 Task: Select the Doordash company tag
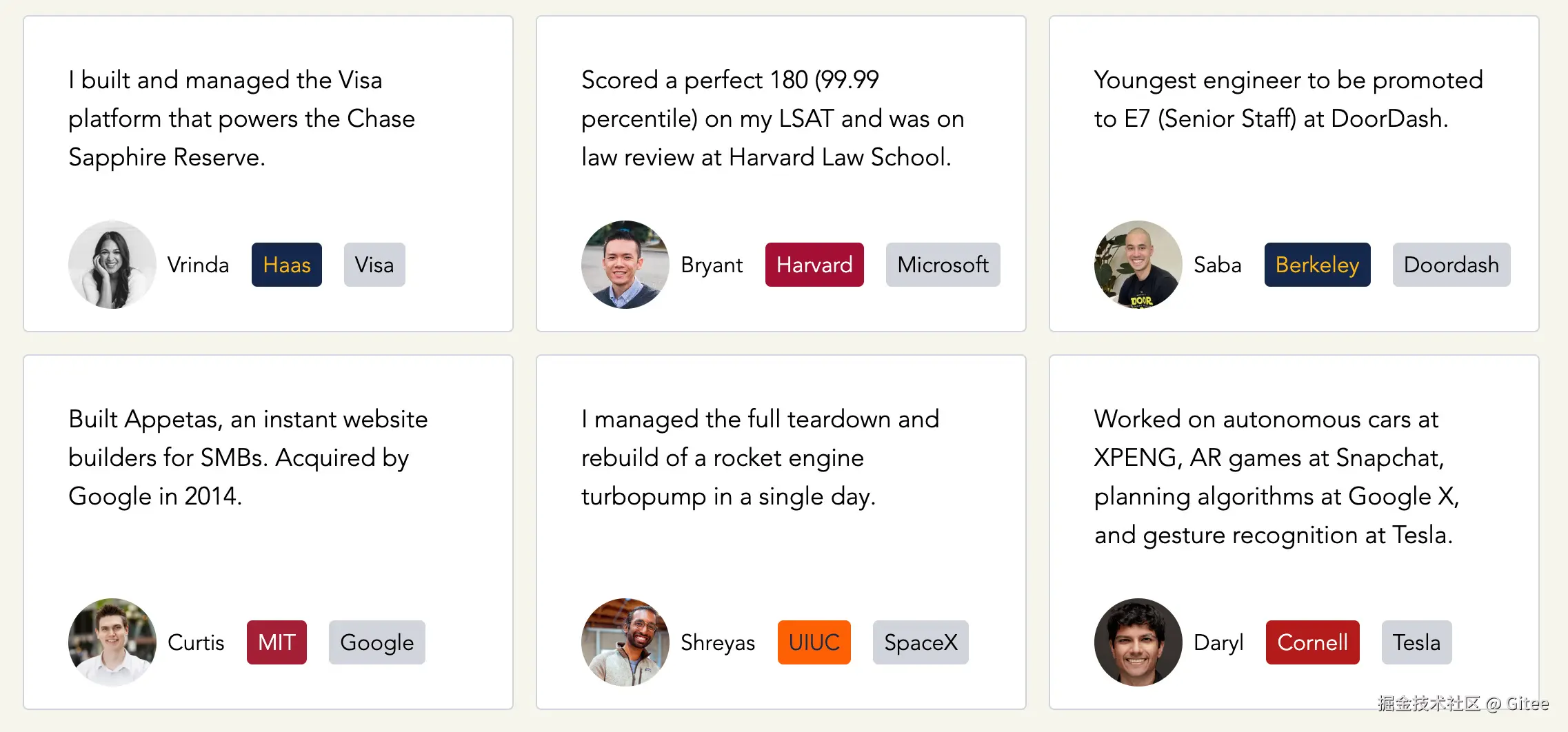tap(1451, 265)
